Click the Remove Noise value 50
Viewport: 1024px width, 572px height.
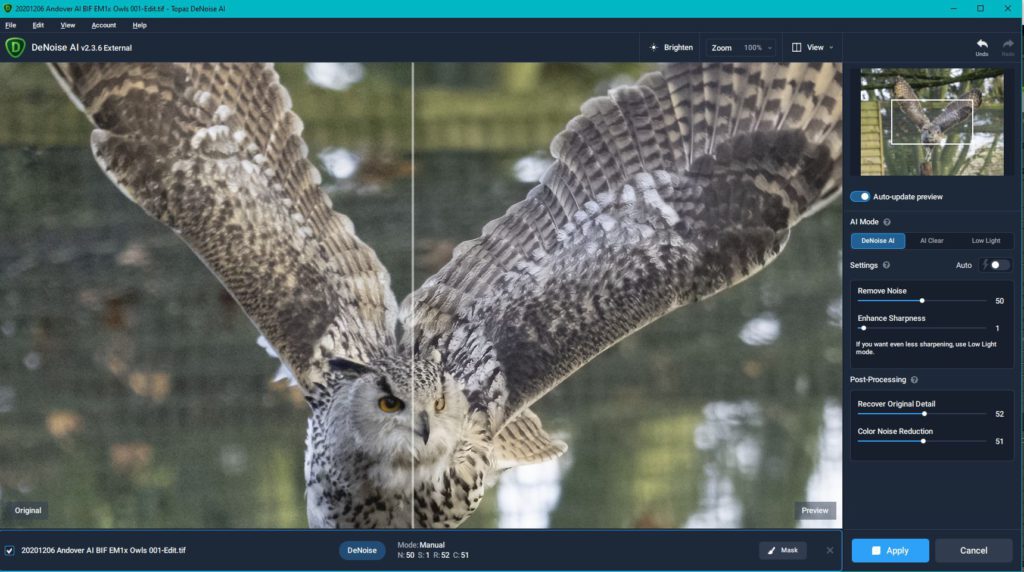click(999, 301)
